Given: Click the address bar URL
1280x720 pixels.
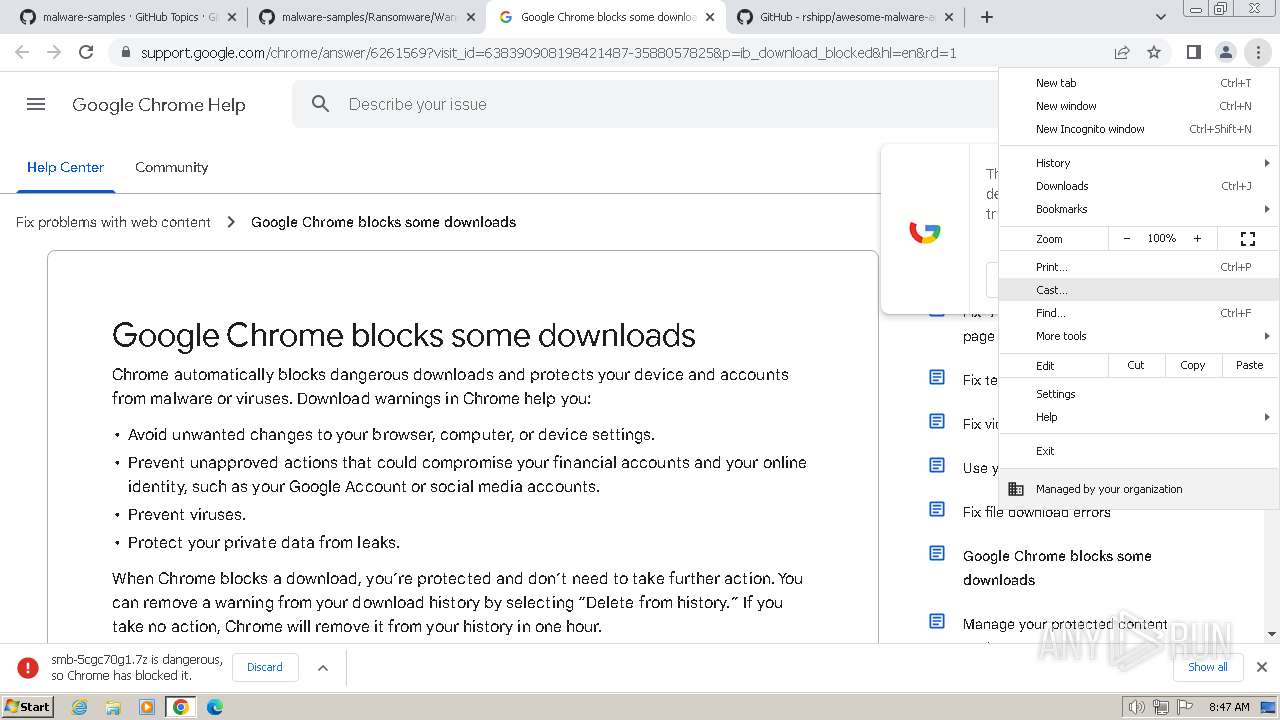Looking at the screenshot, I should [x=548, y=52].
